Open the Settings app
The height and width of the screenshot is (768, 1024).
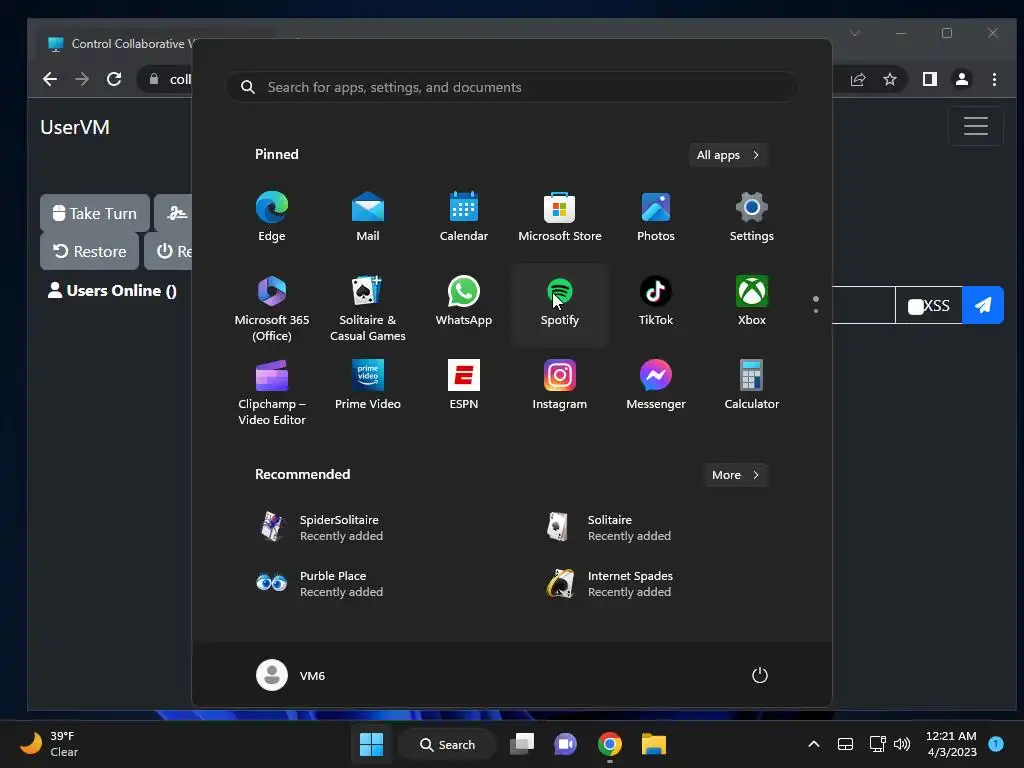click(x=752, y=217)
